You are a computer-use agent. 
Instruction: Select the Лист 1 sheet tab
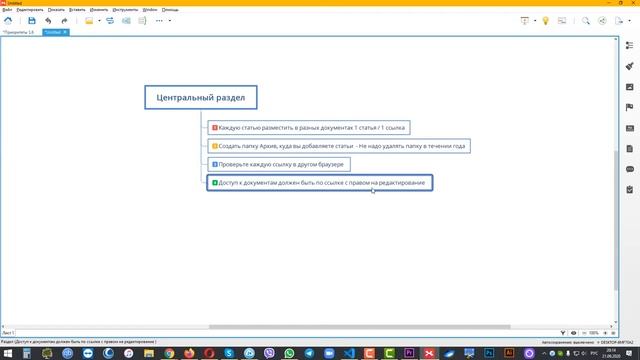pyautogui.click(x=8, y=333)
